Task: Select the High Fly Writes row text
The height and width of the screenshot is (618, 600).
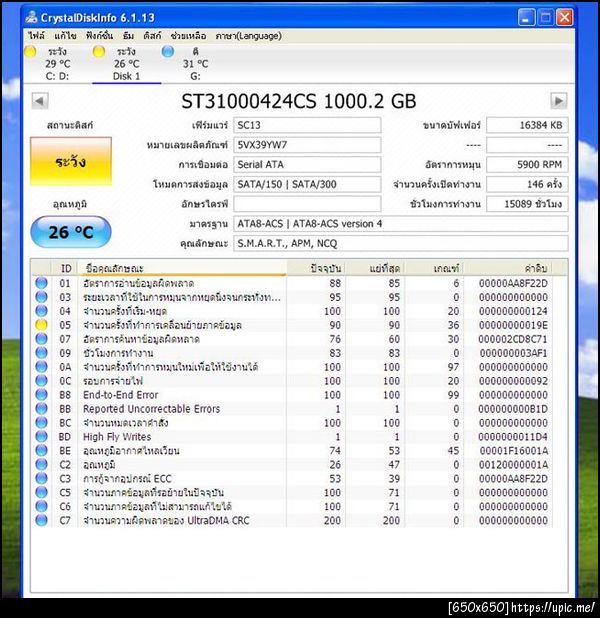Action: coord(117,437)
